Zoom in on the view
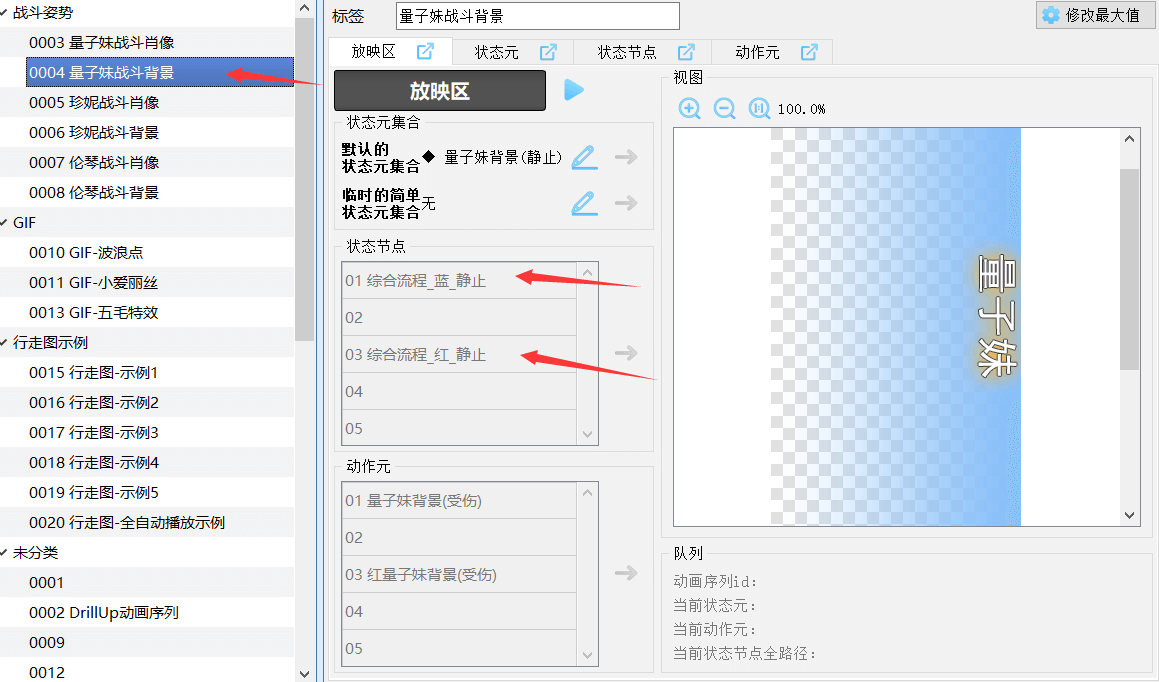This screenshot has width=1159, height=682. click(689, 109)
